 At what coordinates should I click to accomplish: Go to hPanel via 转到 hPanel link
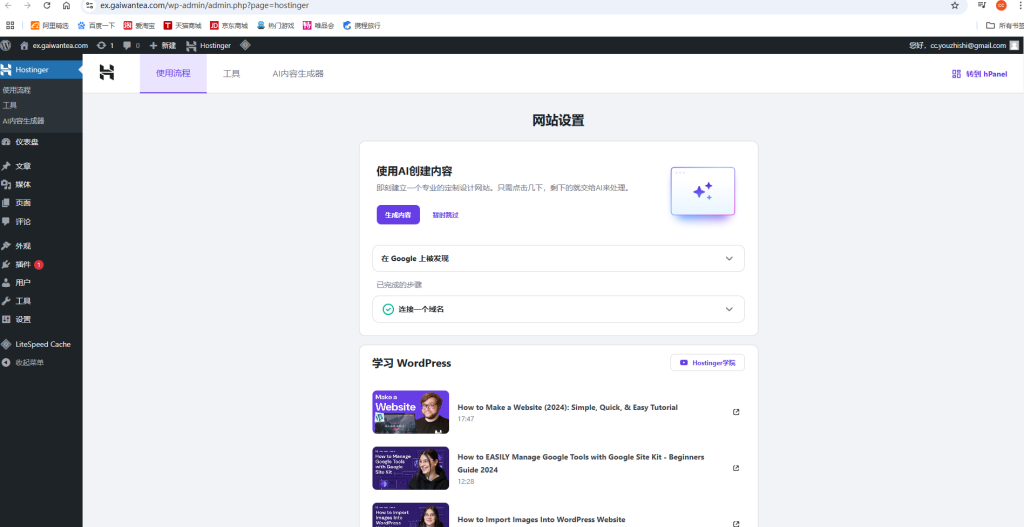979,74
